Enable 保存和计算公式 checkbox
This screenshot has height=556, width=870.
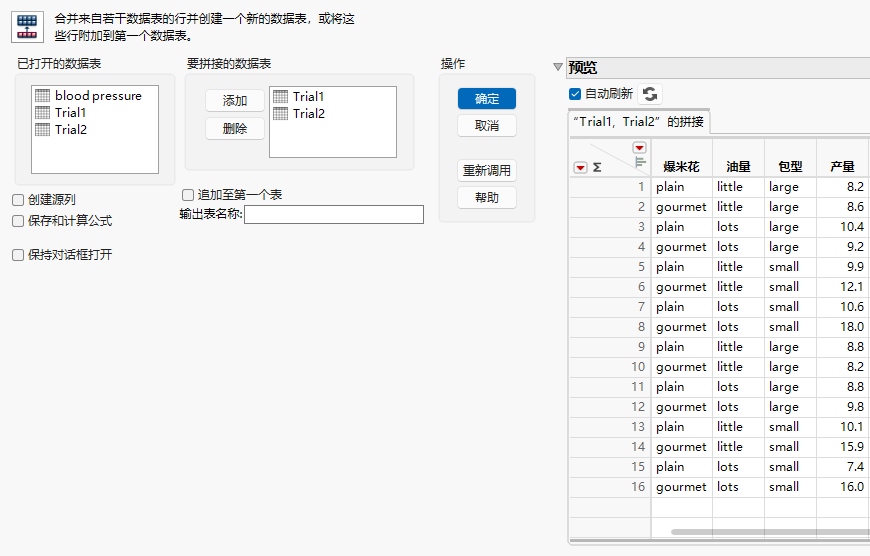tap(18, 221)
